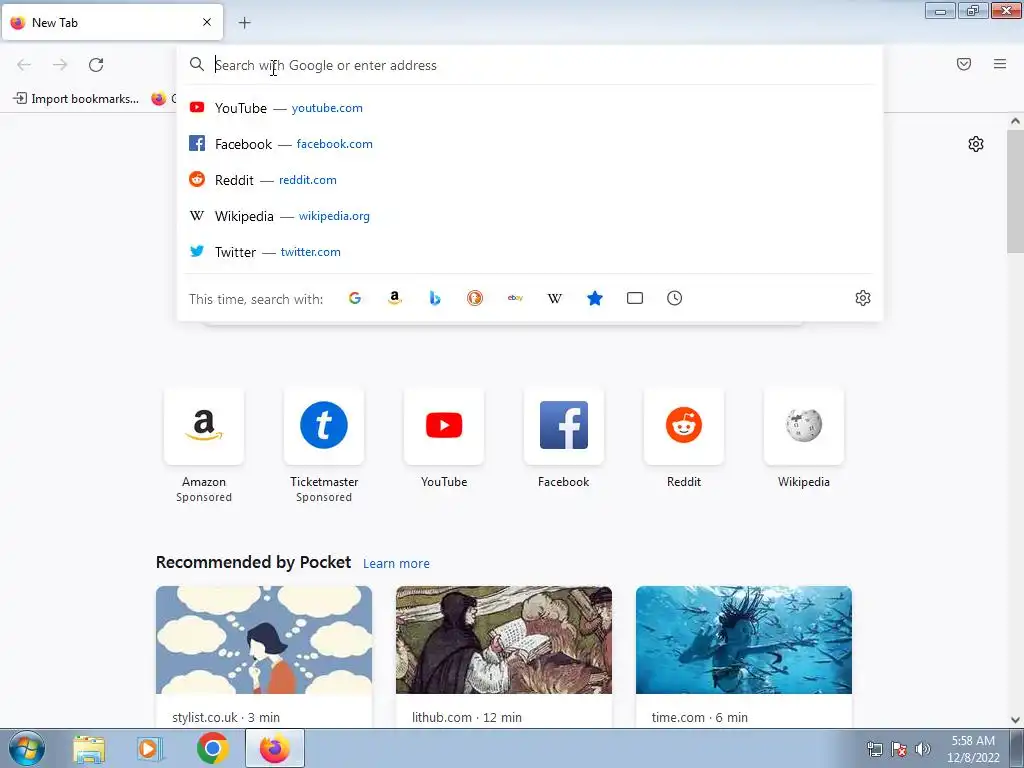Image resolution: width=1024 pixels, height=768 pixels.
Task: Select Wikipedia wikipedia.org suggestion
Action: (x=530, y=216)
